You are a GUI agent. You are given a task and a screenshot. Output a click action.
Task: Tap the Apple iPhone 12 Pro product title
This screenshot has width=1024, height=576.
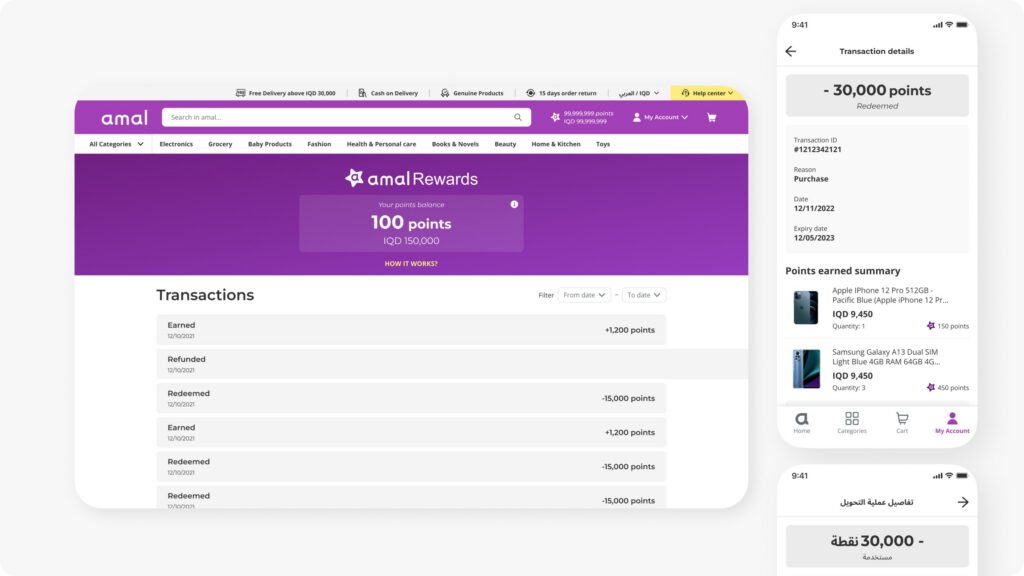890,295
